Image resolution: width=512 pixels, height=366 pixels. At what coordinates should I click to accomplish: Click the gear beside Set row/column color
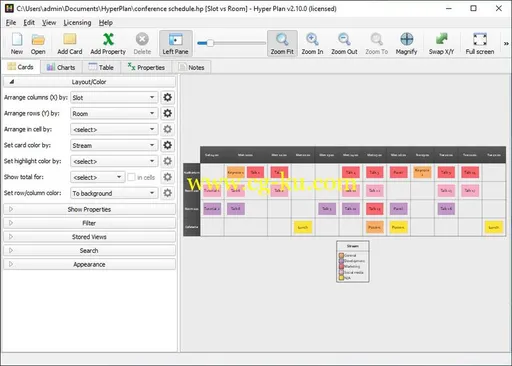(167, 193)
